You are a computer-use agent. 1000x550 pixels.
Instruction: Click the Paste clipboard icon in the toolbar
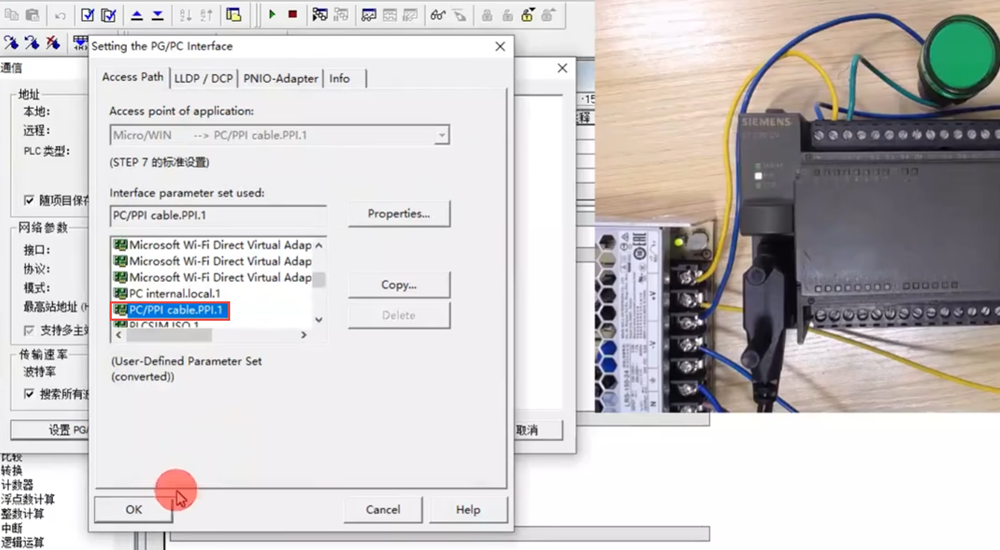pyautogui.click(x=33, y=15)
